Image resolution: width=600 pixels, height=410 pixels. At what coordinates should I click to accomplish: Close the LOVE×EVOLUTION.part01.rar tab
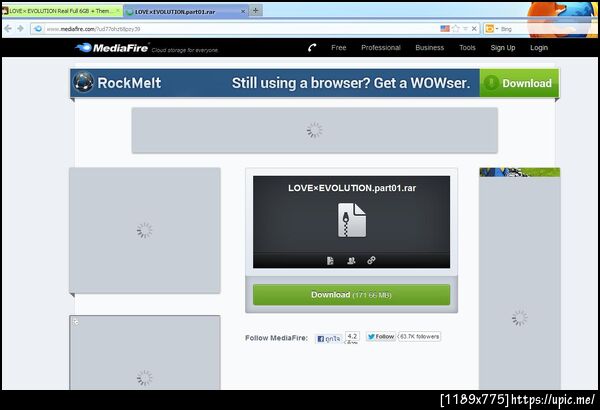(x=243, y=11)
